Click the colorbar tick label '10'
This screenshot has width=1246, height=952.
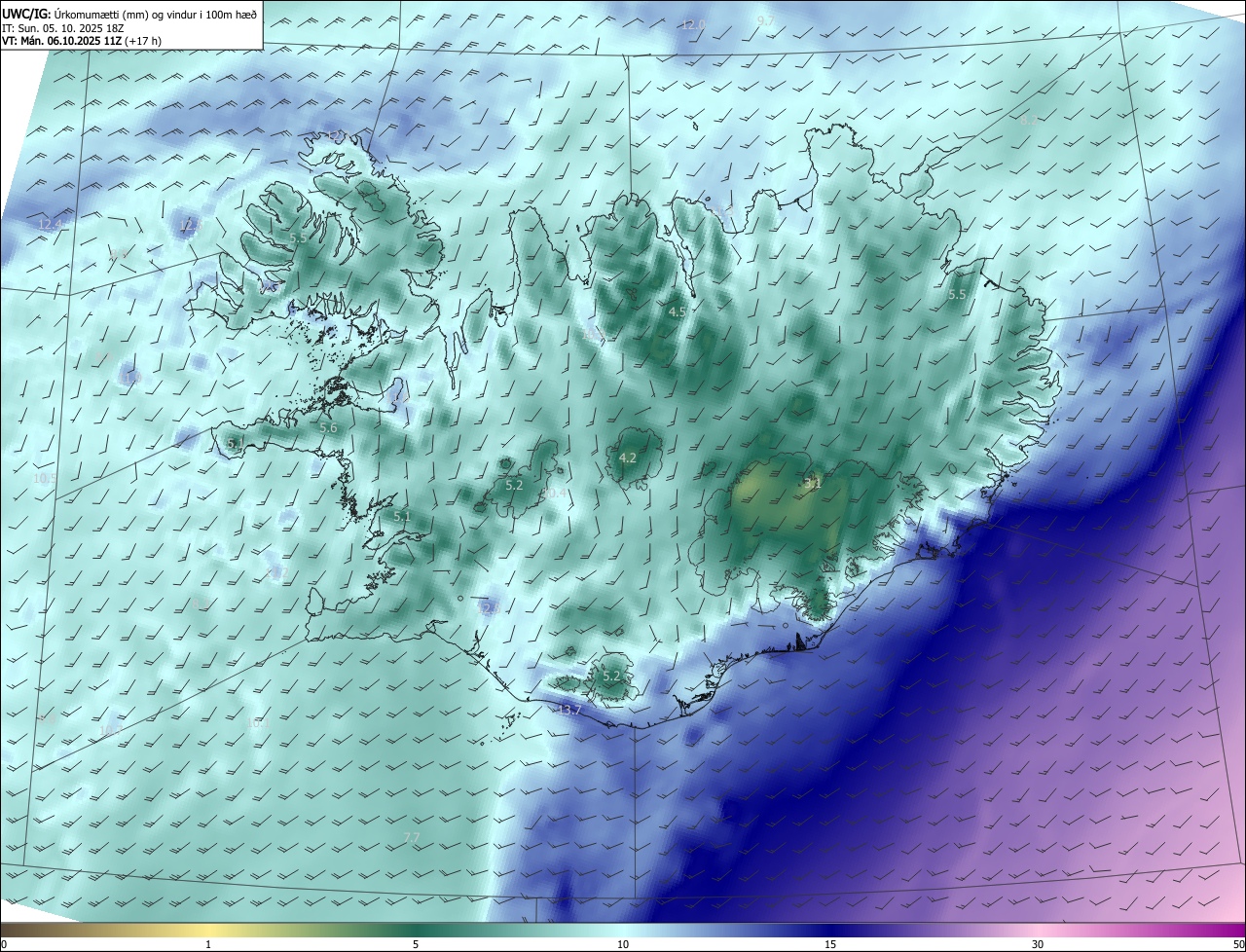tap(623, 944)
